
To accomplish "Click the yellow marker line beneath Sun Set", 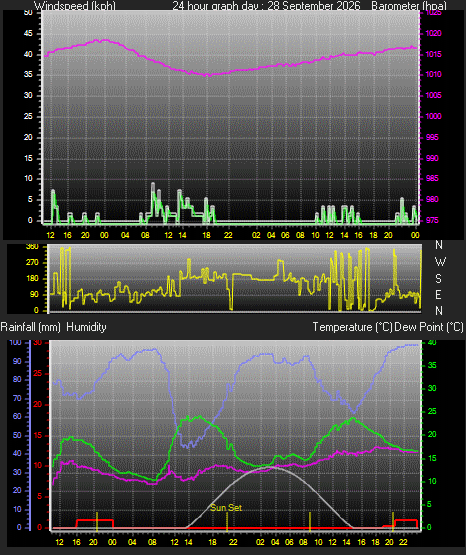I will click(x=227, y=522).
